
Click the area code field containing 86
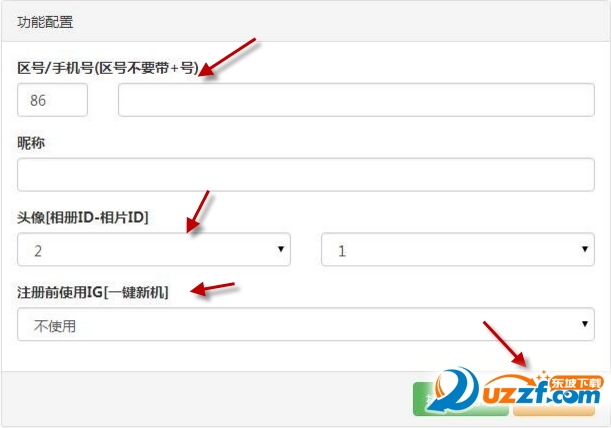click(x=53, y=100)
